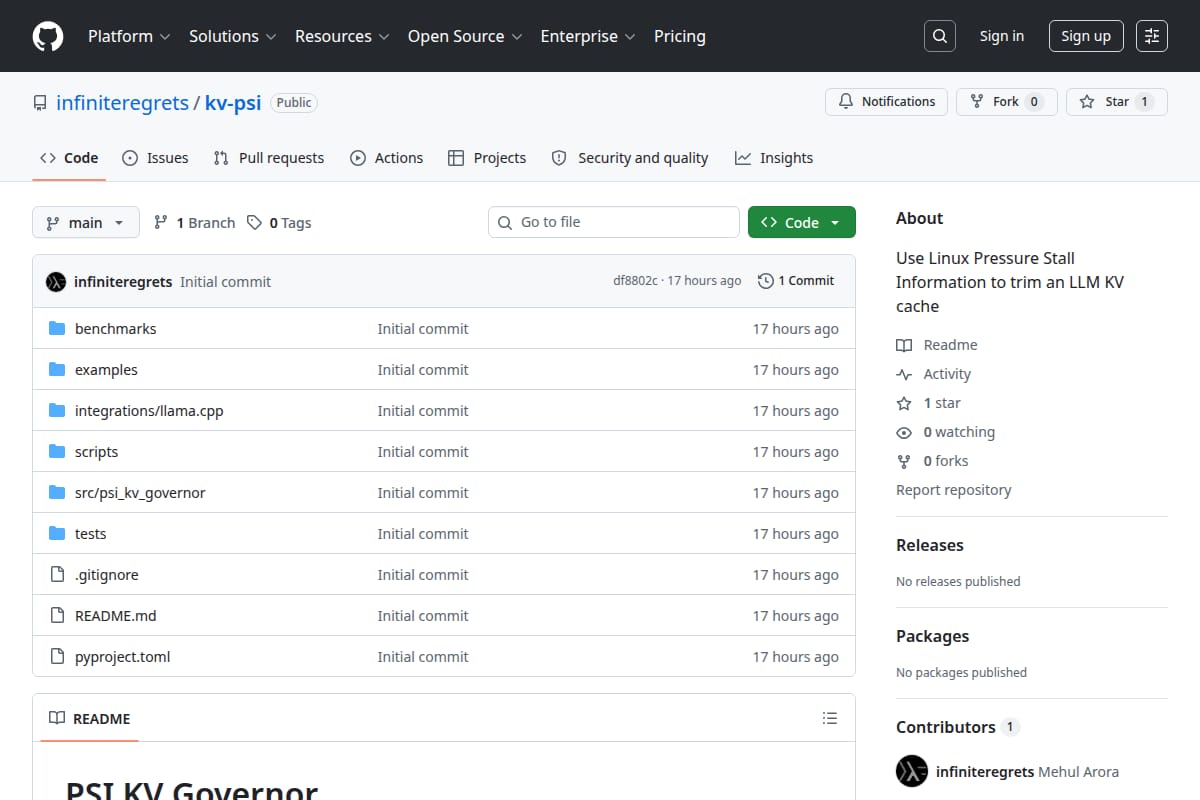
Task: Open the 1 Commit history link
Action: [x=796, y=281]
